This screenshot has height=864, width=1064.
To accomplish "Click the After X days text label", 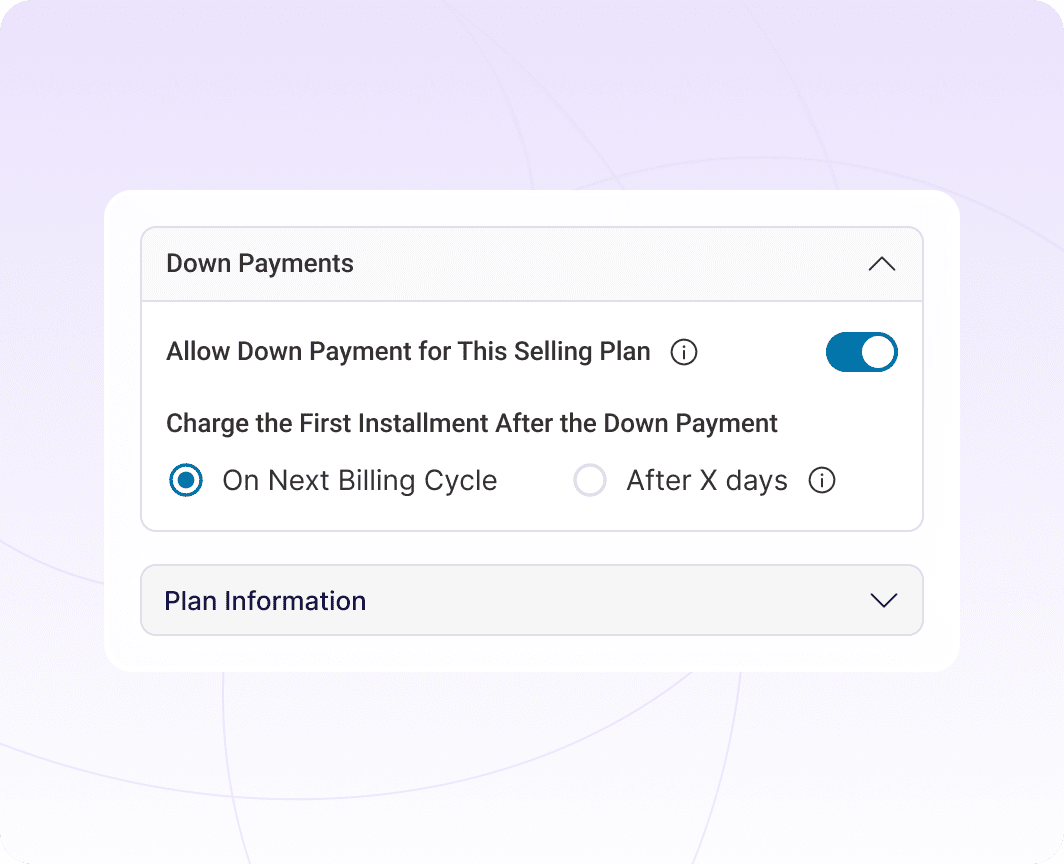I will click(x=706, y=481).
